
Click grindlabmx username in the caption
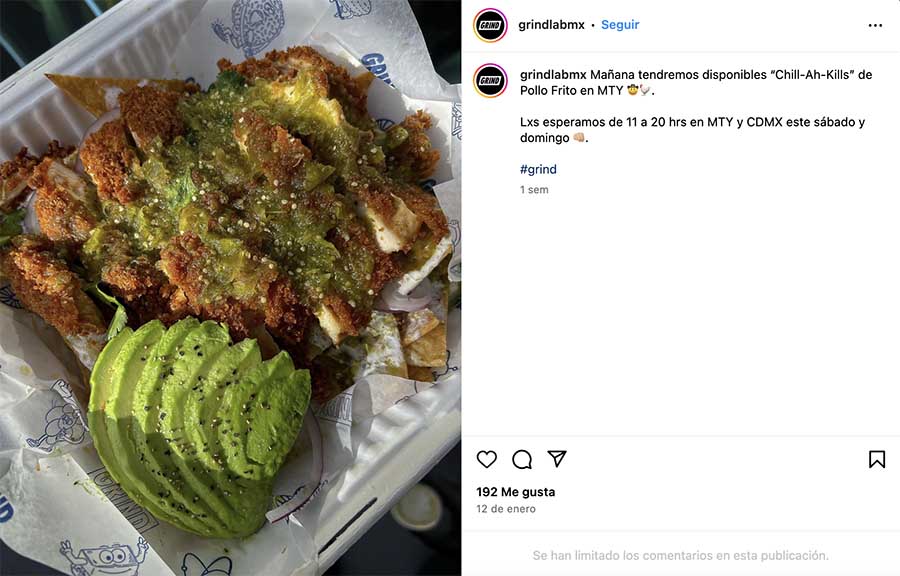[x=553, y=75]
